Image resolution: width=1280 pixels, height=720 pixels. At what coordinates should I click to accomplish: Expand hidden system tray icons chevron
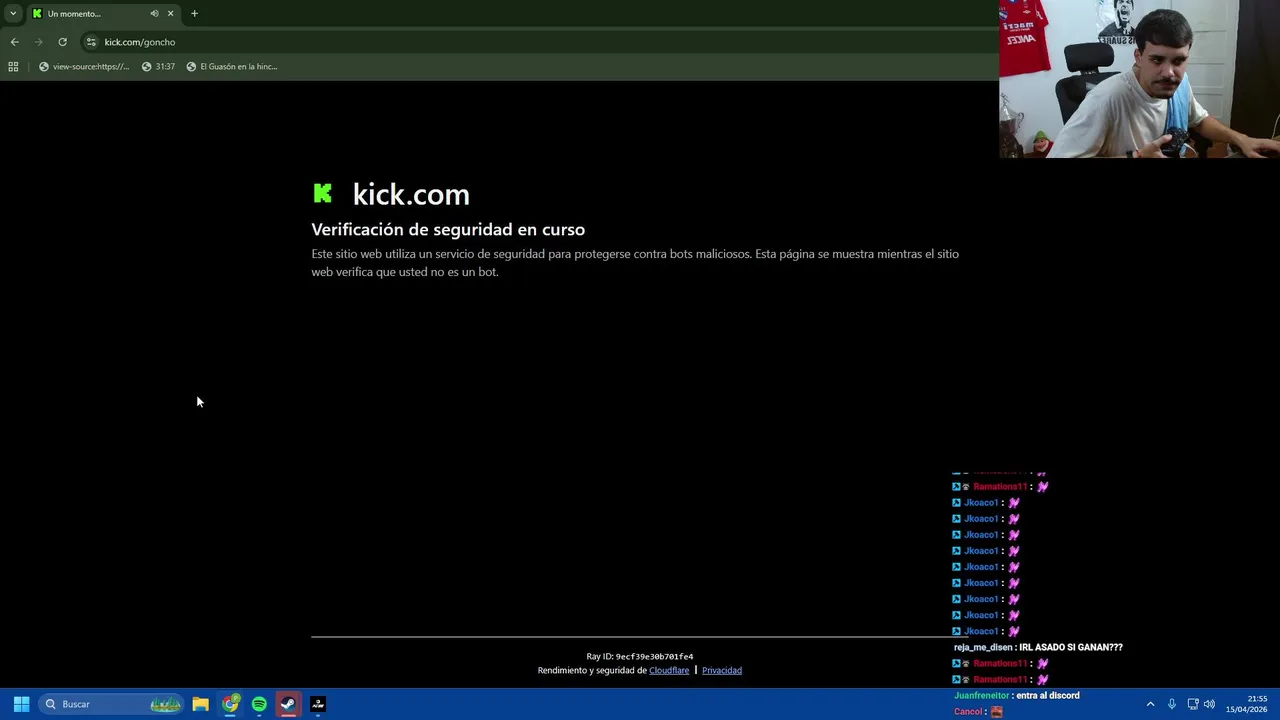(x=1150, y=704)
